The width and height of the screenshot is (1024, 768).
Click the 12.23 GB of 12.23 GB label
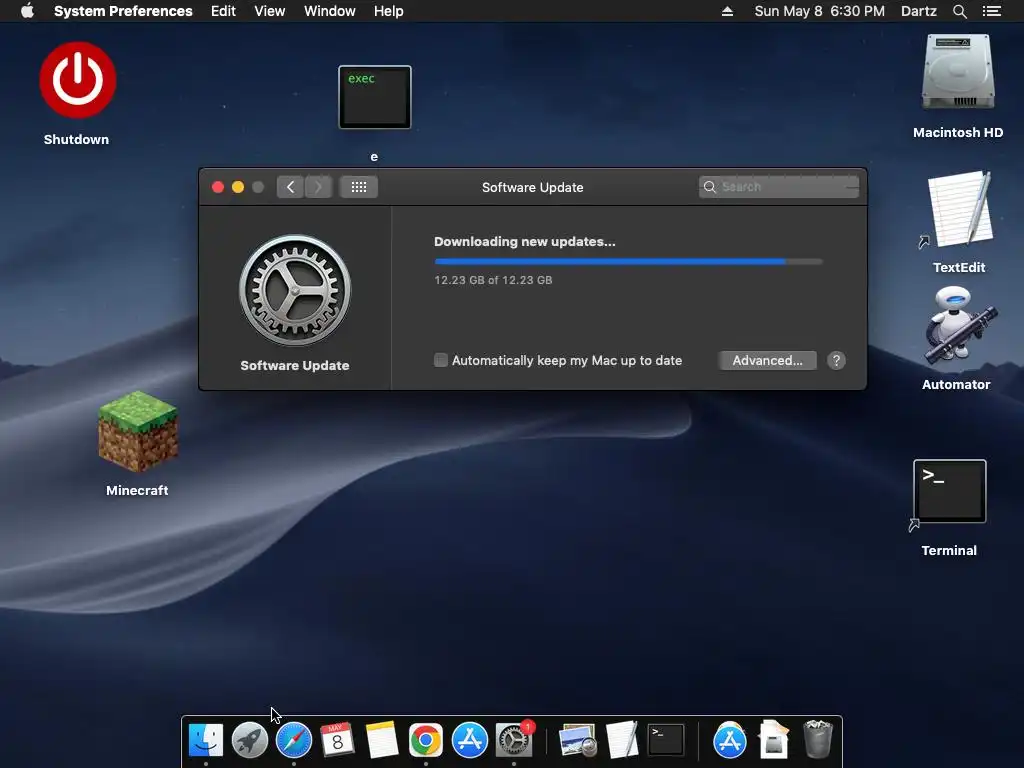pyautogui.click(x=493, y=280)
